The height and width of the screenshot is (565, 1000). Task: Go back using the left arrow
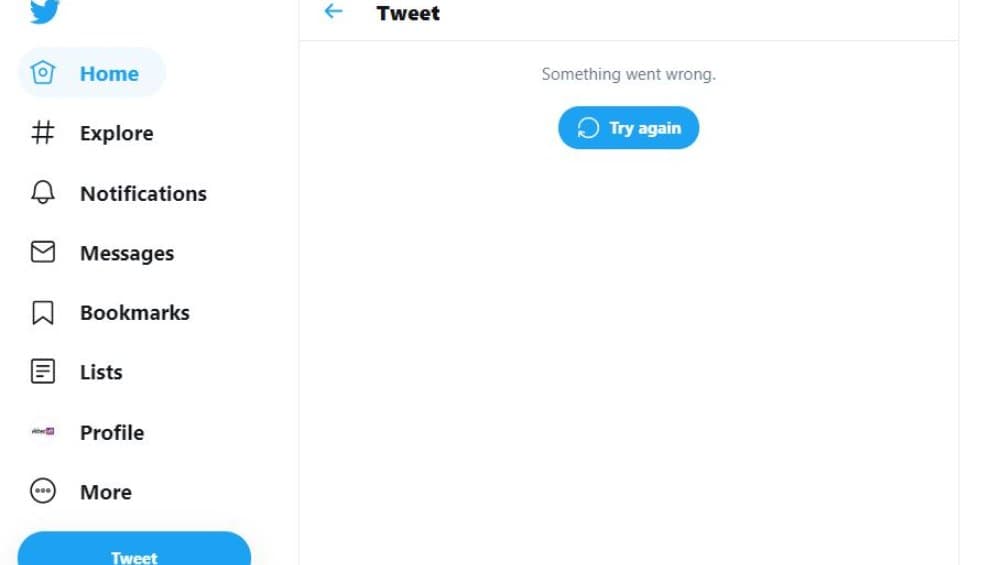[334, 11]
